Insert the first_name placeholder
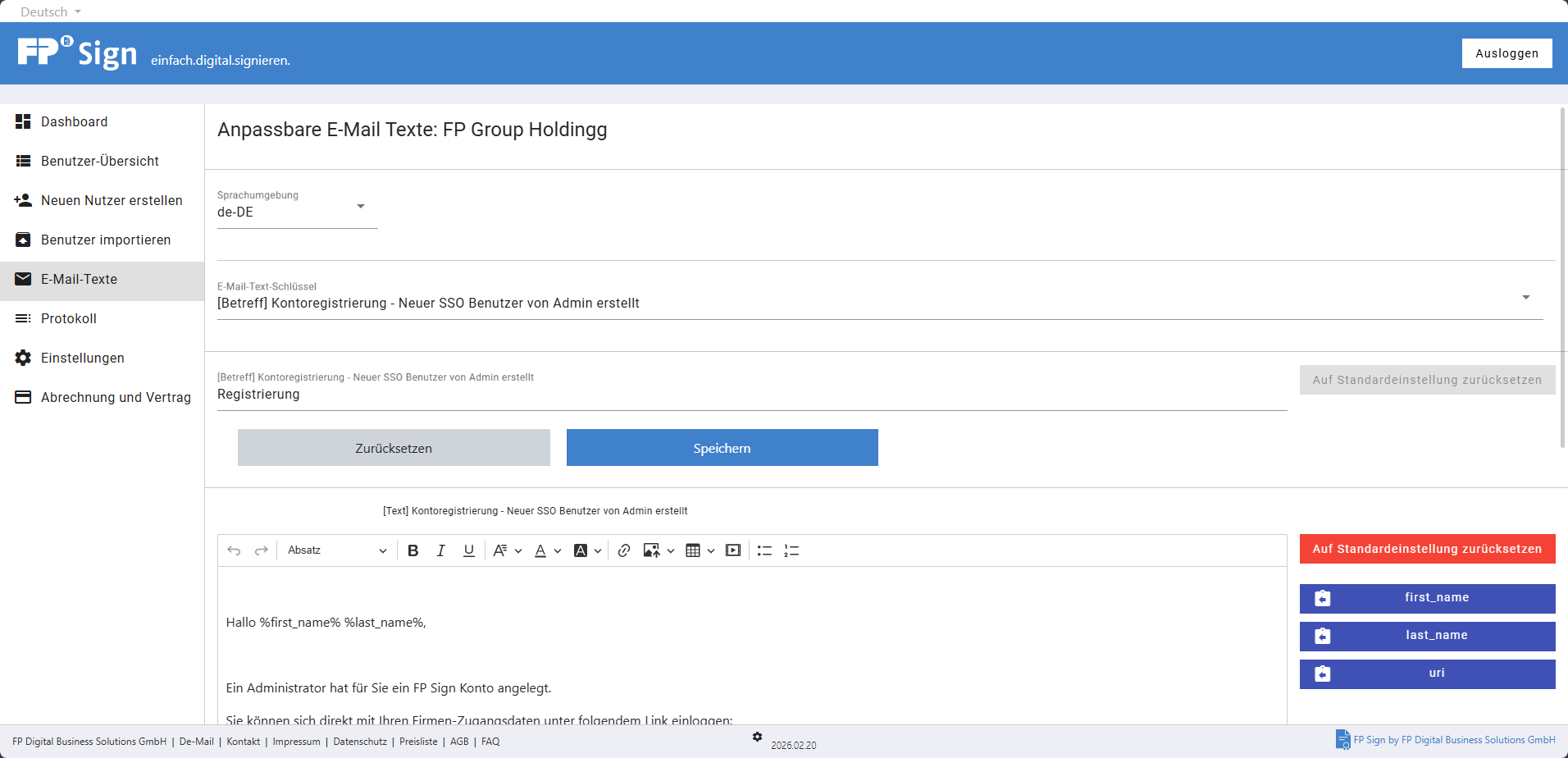This screenshot has width=1568, height=758. [x=1427, y=598]
